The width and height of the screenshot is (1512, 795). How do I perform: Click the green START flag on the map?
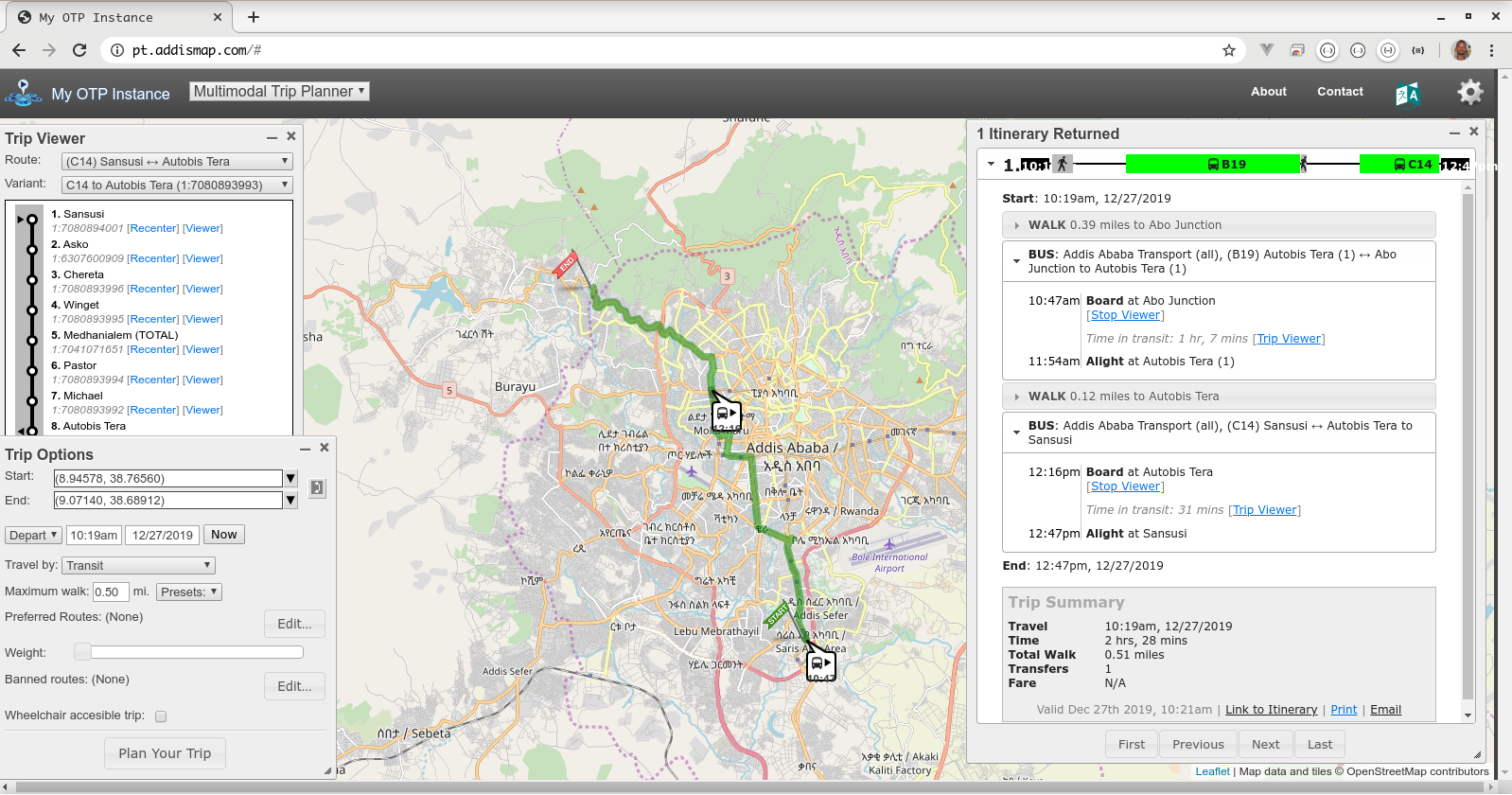tap(778, 615)
